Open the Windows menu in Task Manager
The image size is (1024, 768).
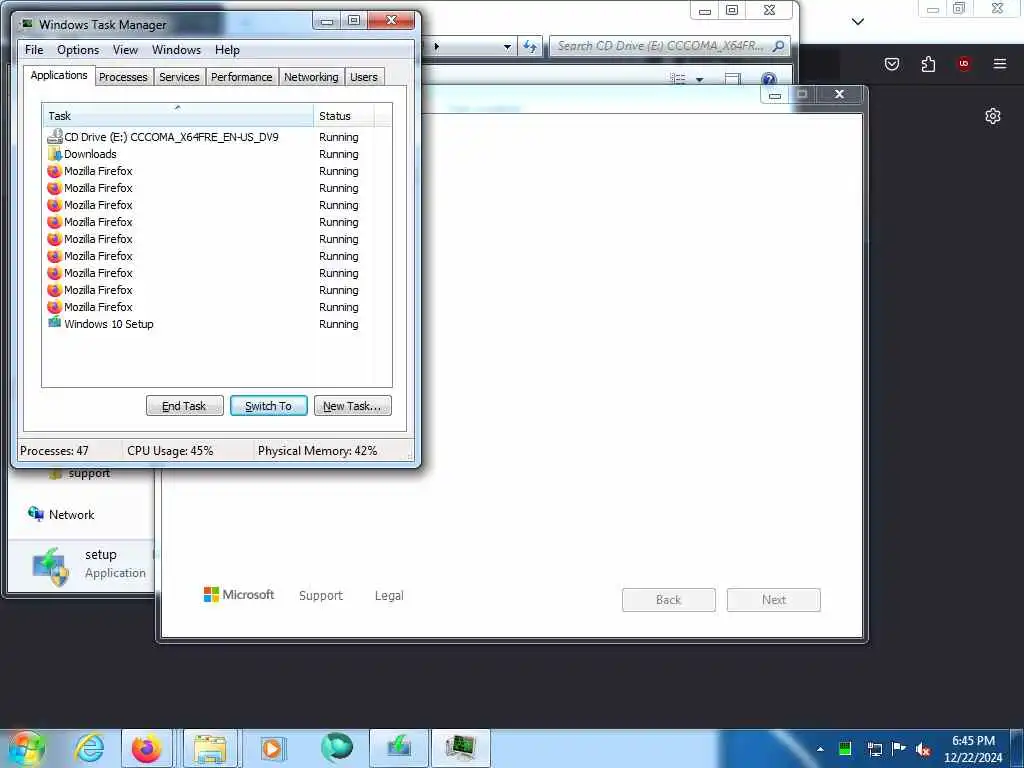click(176, 50)
